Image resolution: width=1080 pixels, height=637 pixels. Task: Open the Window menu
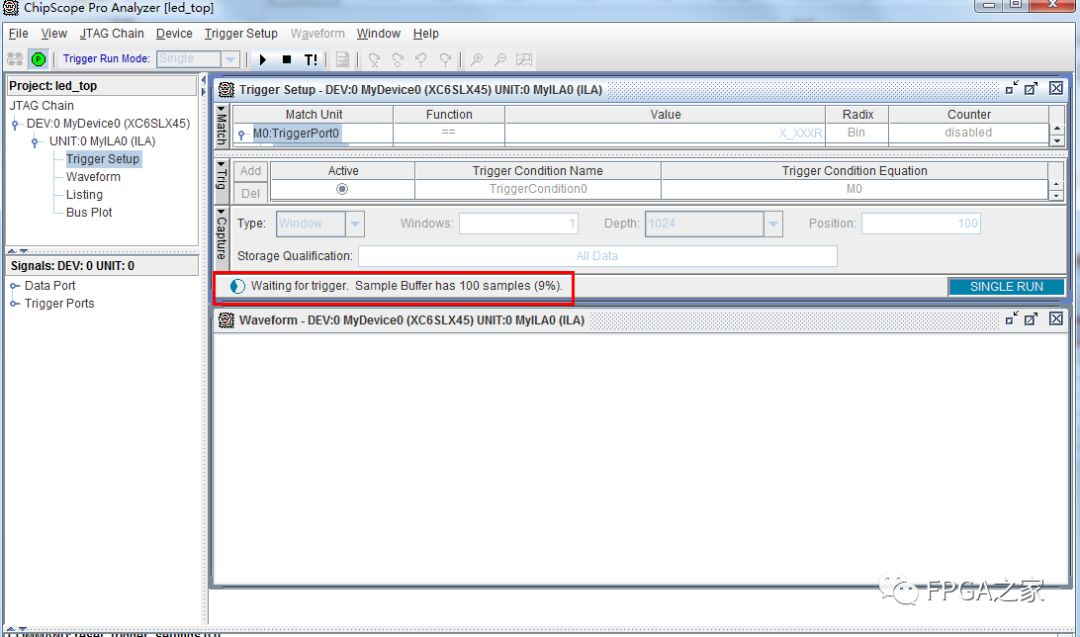click(378, 33)
